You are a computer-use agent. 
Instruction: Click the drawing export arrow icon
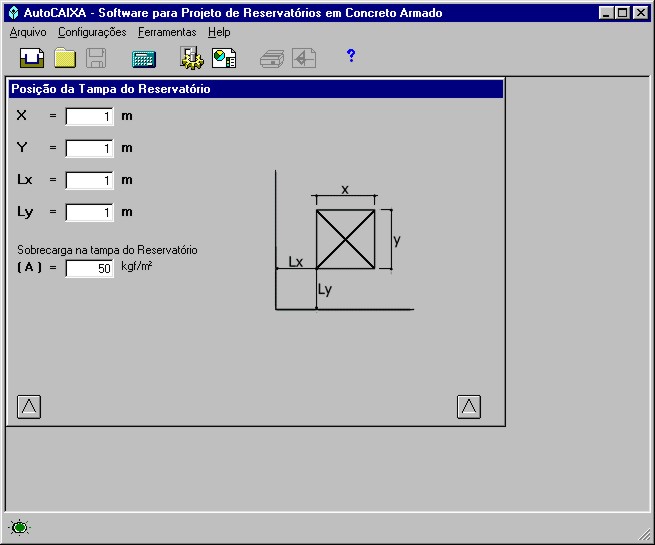tap(304, 58)
